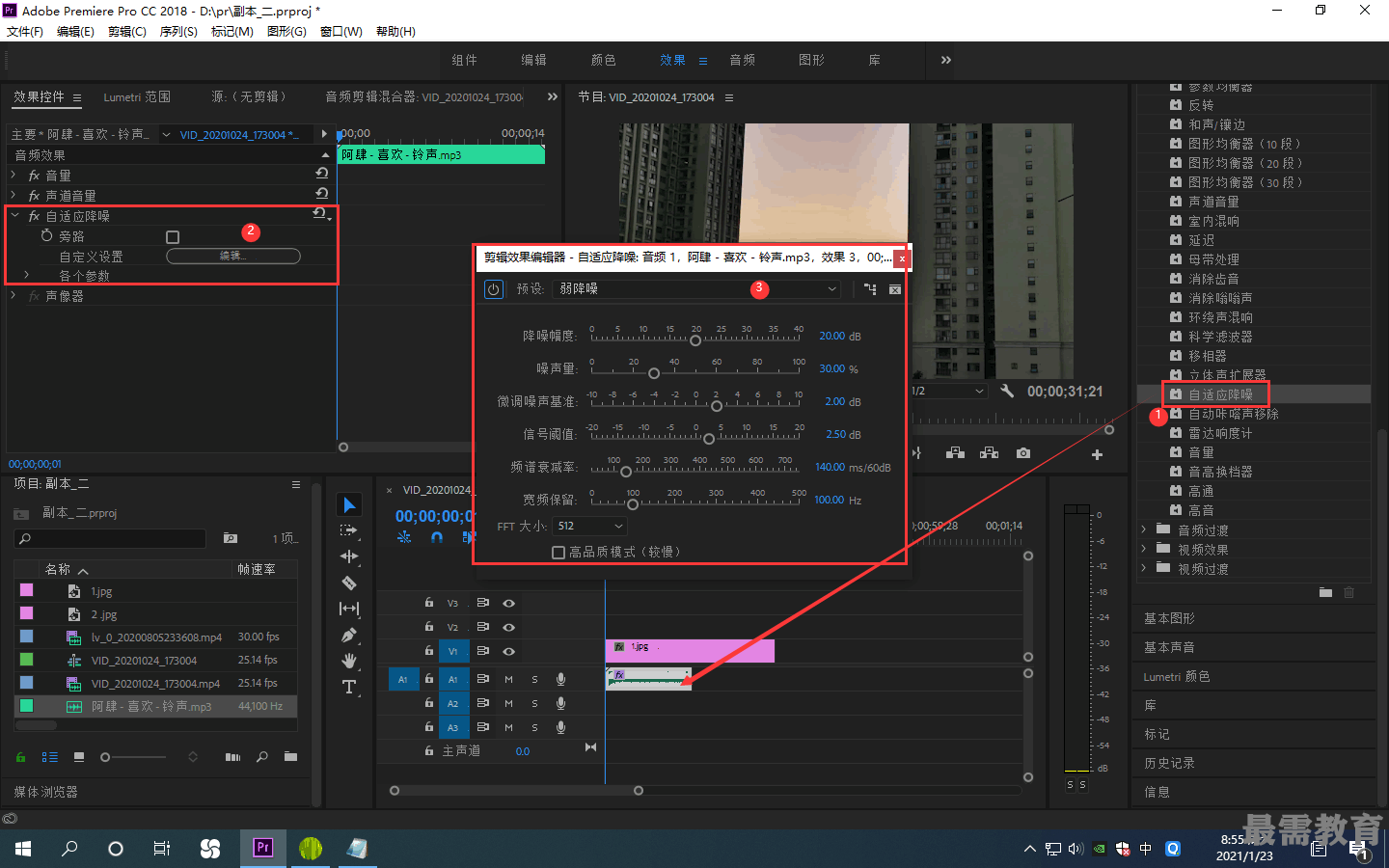
Task: Select the Razor tool
Action: 349,583
